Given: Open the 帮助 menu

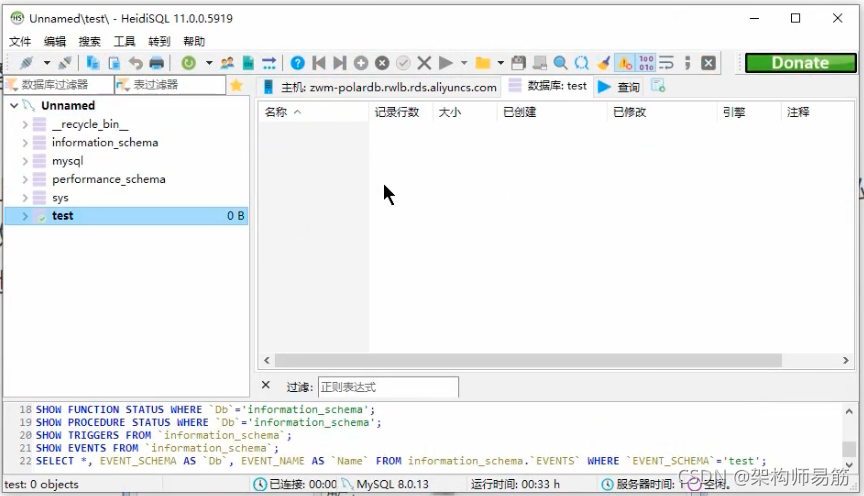Looking at the screenshot, I should [x=194, y=41].
